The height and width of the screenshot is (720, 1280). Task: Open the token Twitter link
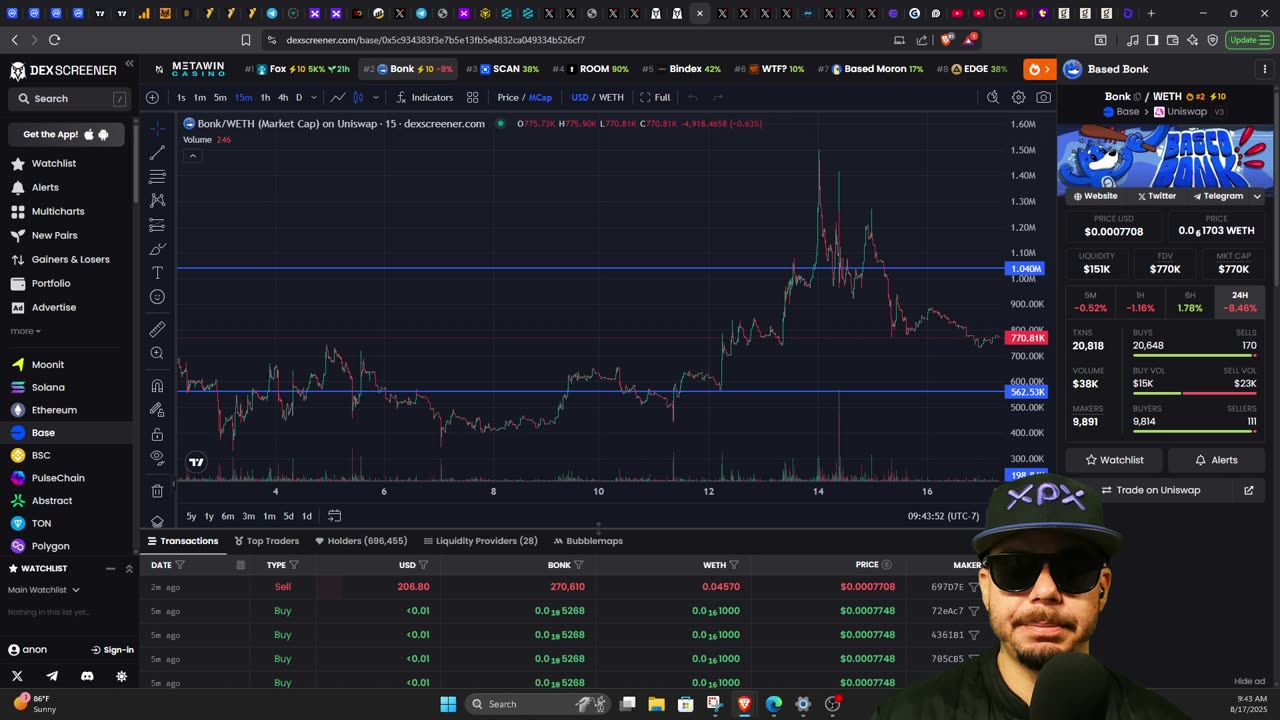tap(1156, 196)
